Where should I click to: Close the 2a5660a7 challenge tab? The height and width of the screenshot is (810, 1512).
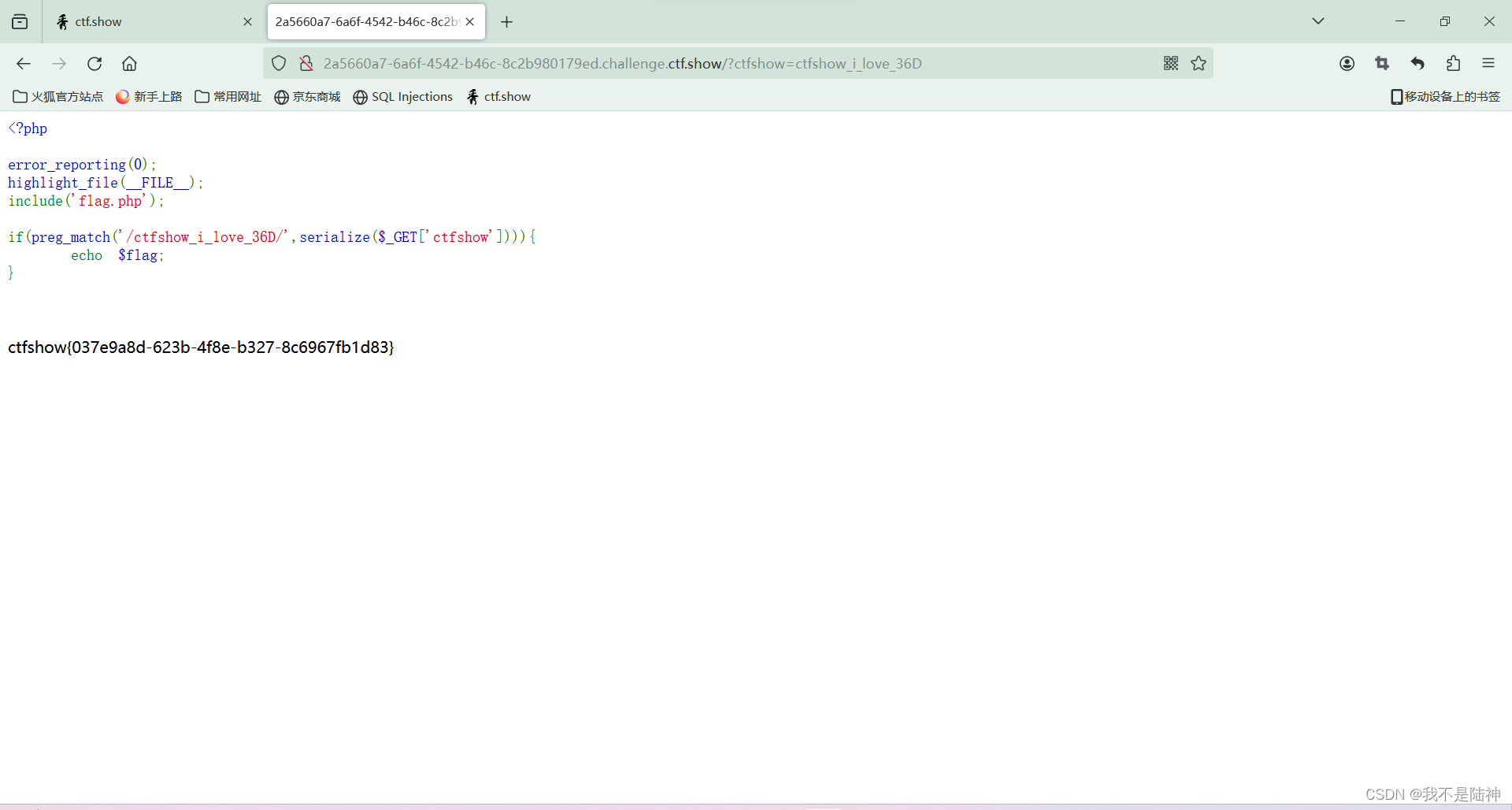coord(470,22)
